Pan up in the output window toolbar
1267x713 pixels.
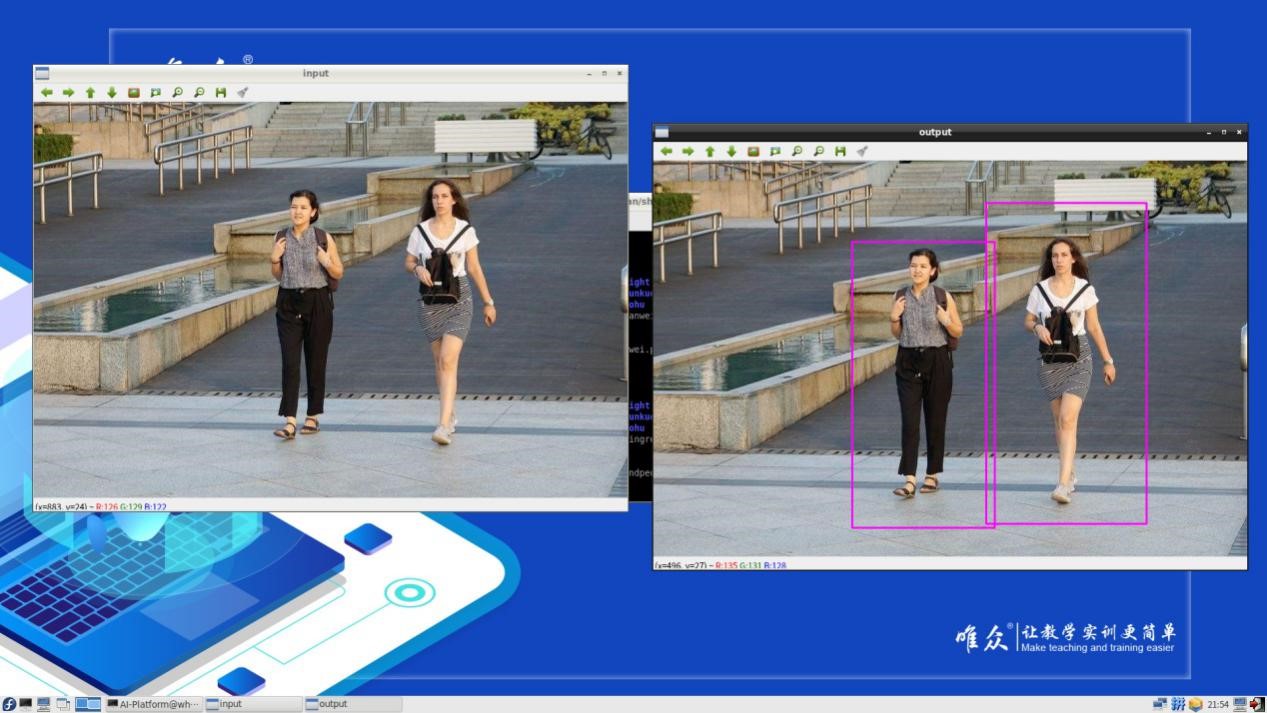(710, 151)
